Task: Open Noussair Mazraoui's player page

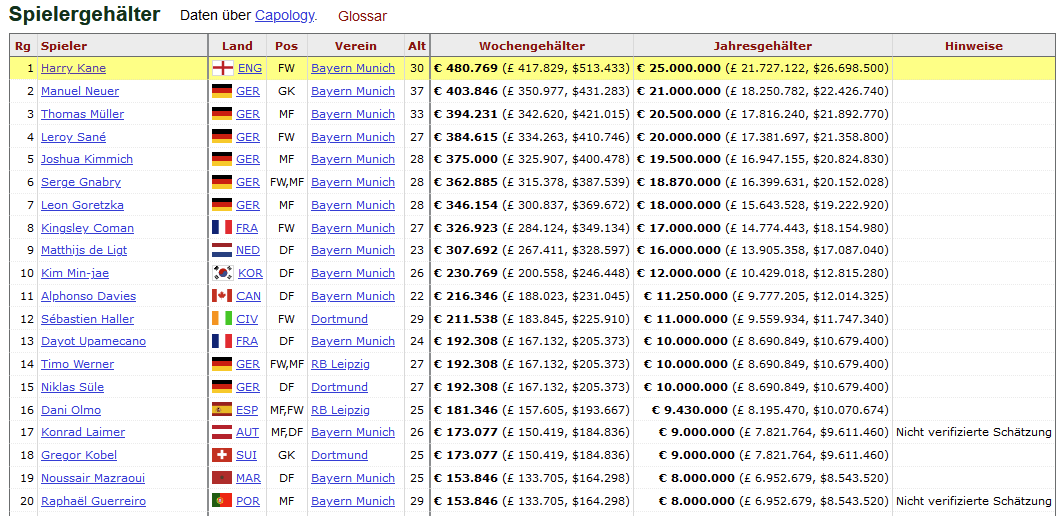Action: click(93, 478)
